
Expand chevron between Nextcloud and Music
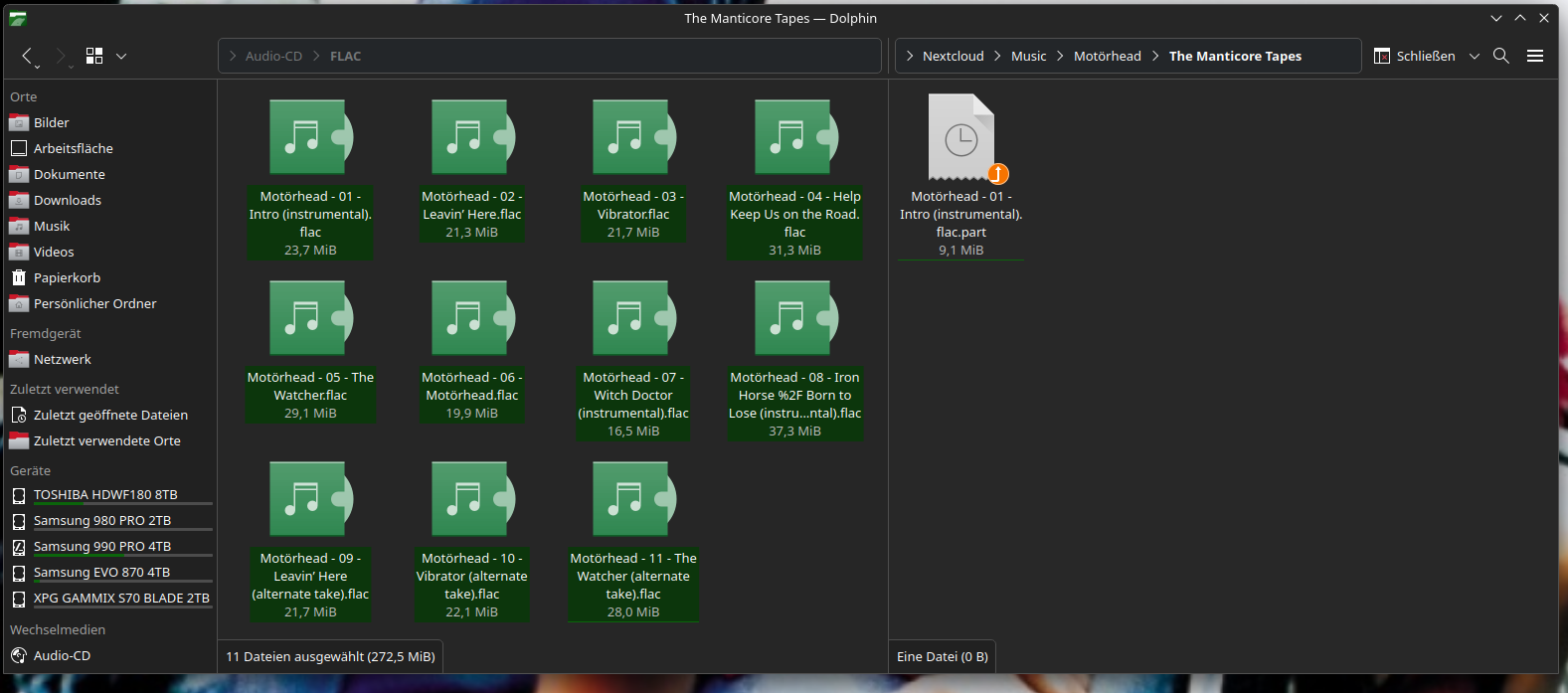(998, 56)
